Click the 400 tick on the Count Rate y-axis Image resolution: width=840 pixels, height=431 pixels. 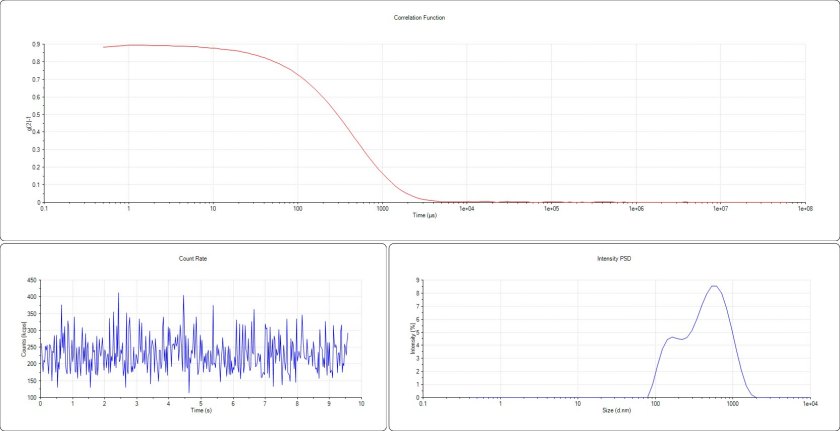[32, 297]
